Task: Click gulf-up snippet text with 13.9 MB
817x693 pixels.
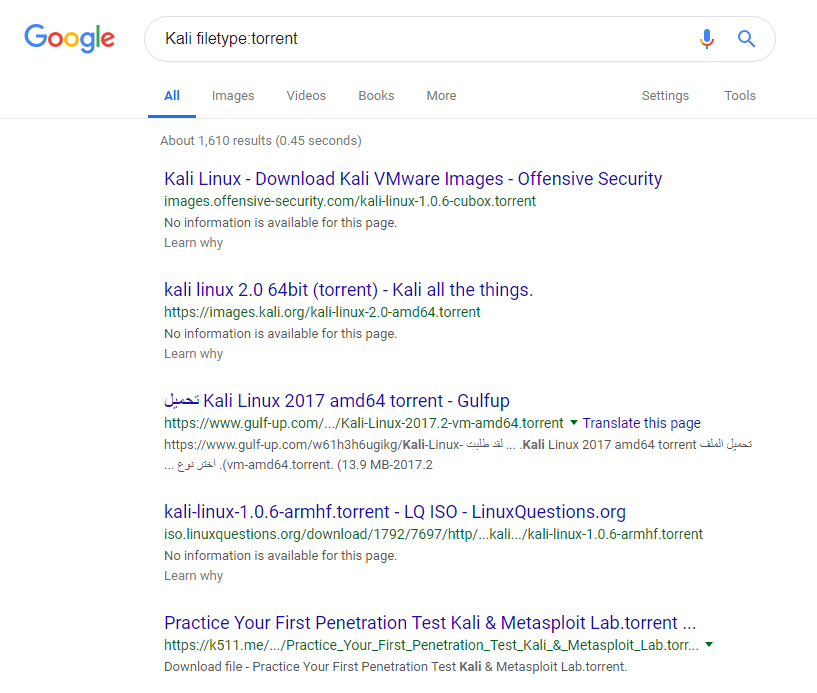Action: coord(458,454)
